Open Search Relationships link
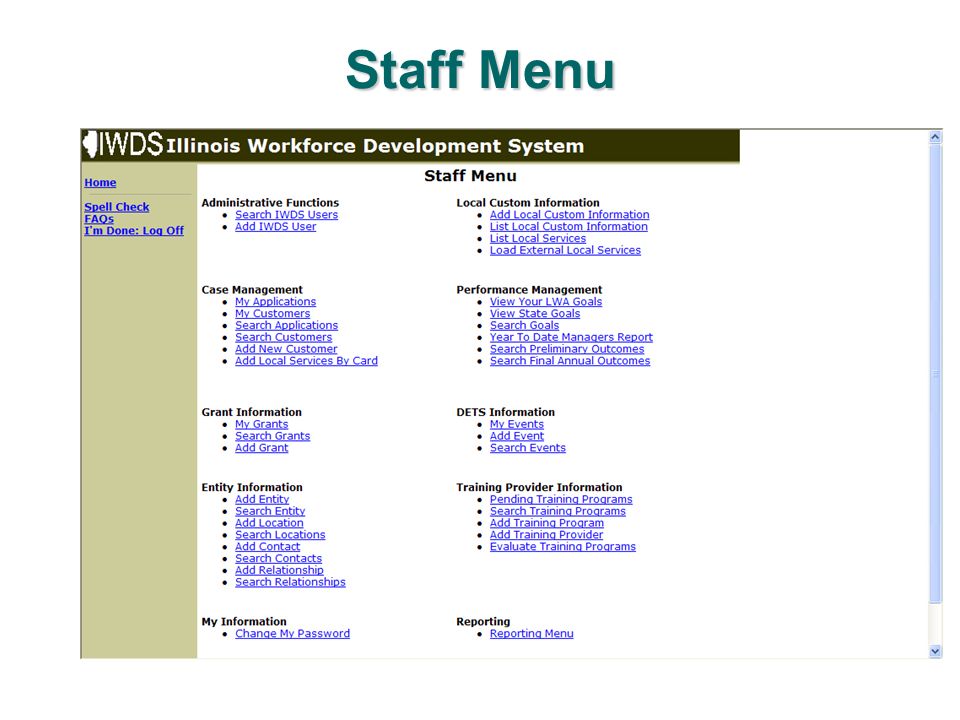Image resolution: width=960 pixels, height=720 pixels. (290, 582)
